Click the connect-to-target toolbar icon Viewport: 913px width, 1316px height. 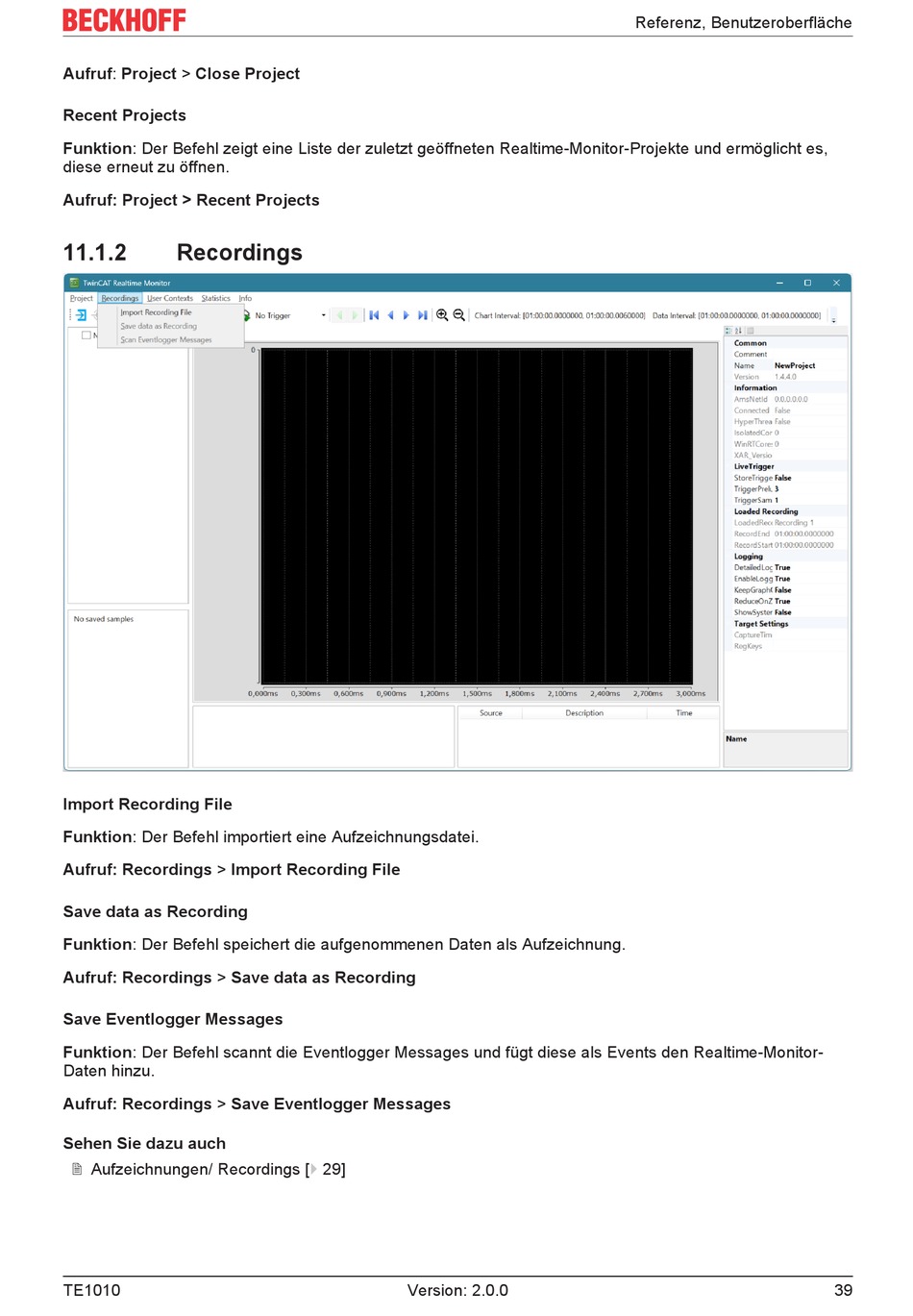(x=81, y=315)
